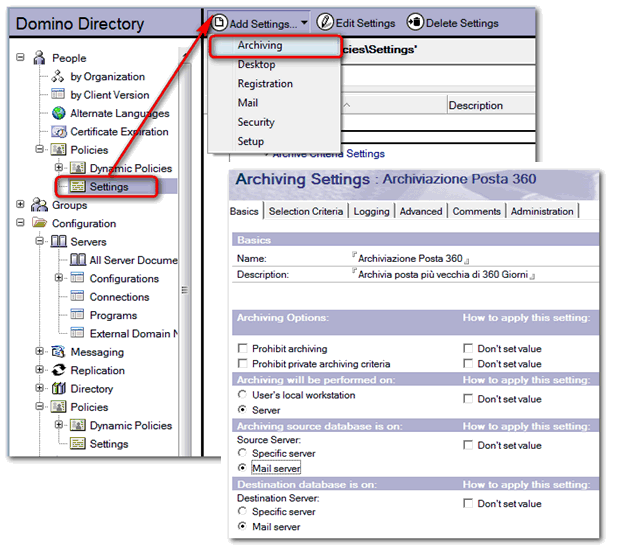
Task: Click the Add Settings page icon
Action: click(x=220, y=22)
